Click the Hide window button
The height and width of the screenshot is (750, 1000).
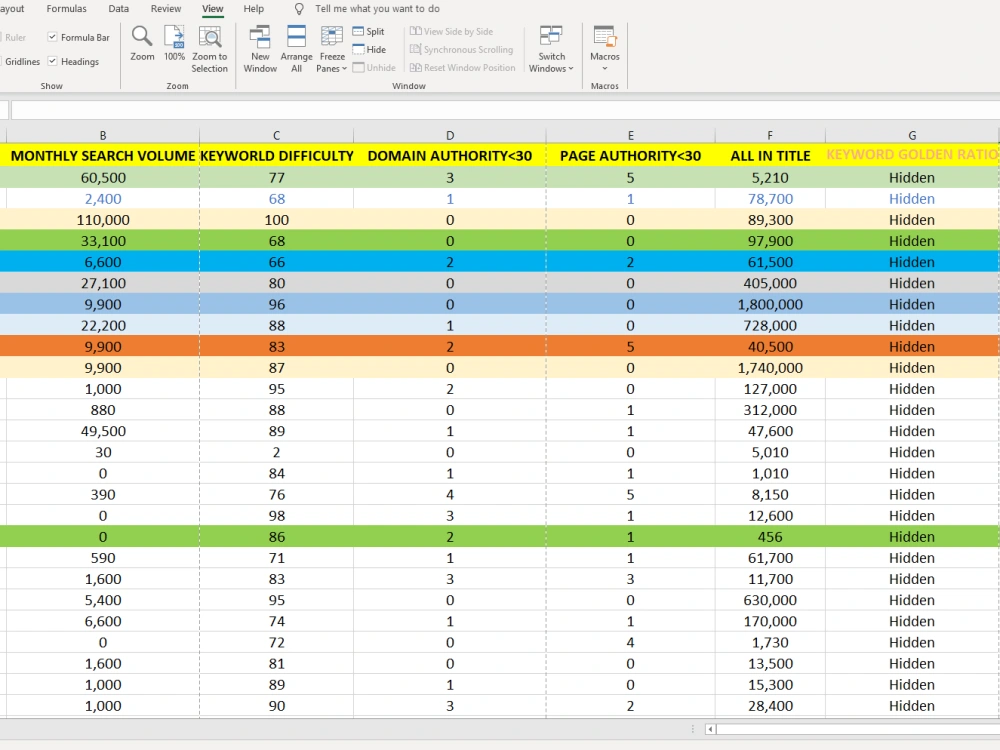coord(369,49)
